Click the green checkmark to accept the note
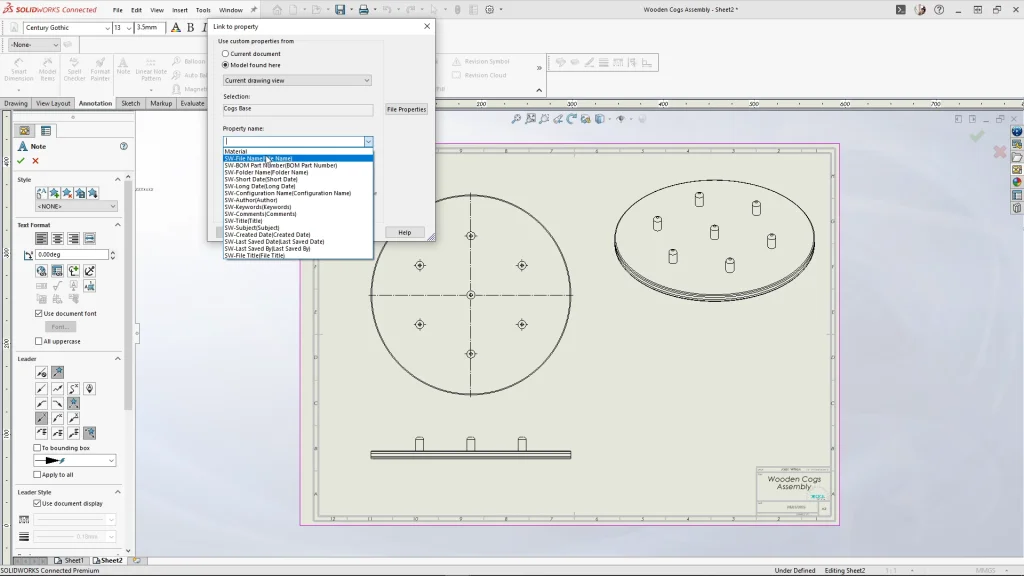 coord(21,161)
